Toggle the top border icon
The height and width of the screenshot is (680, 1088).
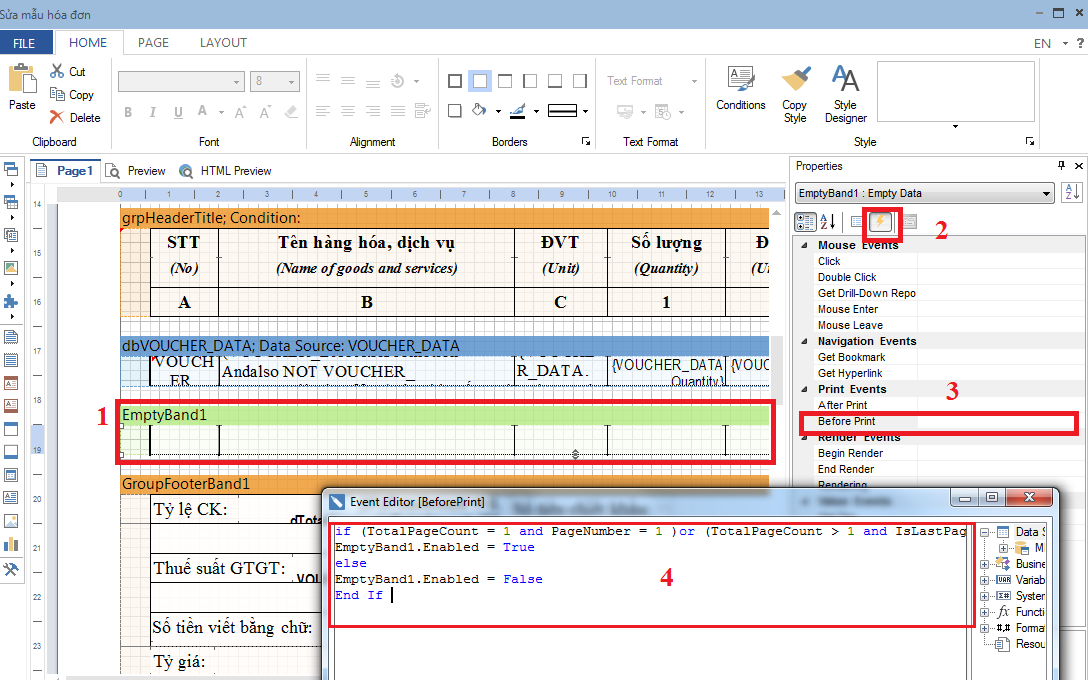point(505,81)
